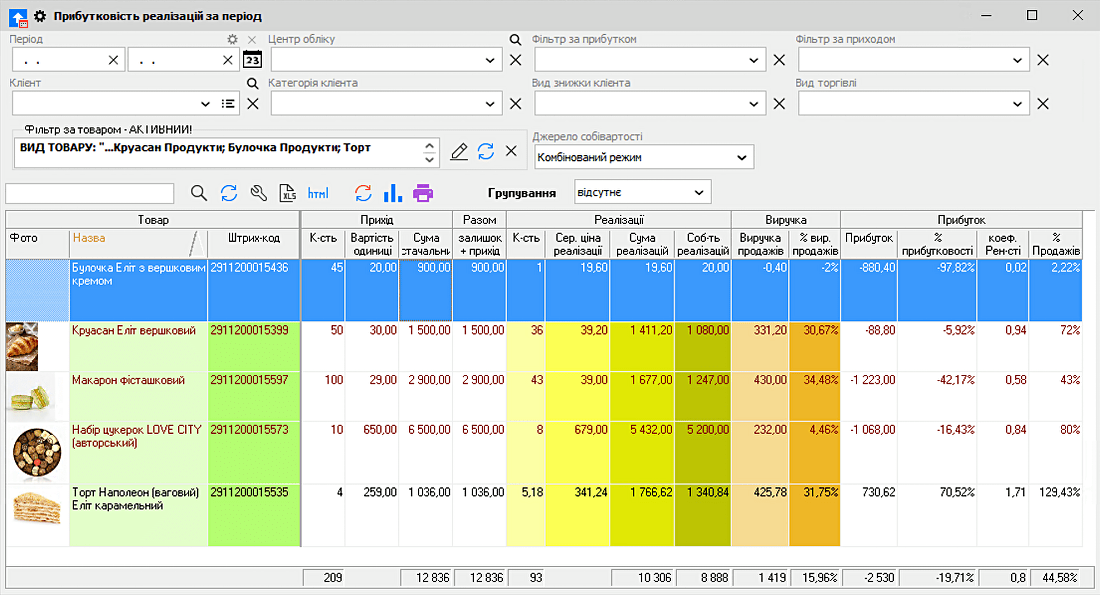This screenshot has width=1100, height=595.
Task: Focus the table search input field
Action: [x=90, y=193]
